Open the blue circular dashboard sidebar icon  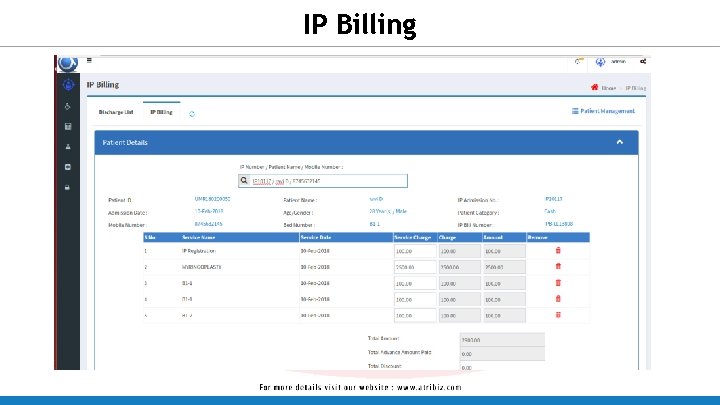(68, 84)
